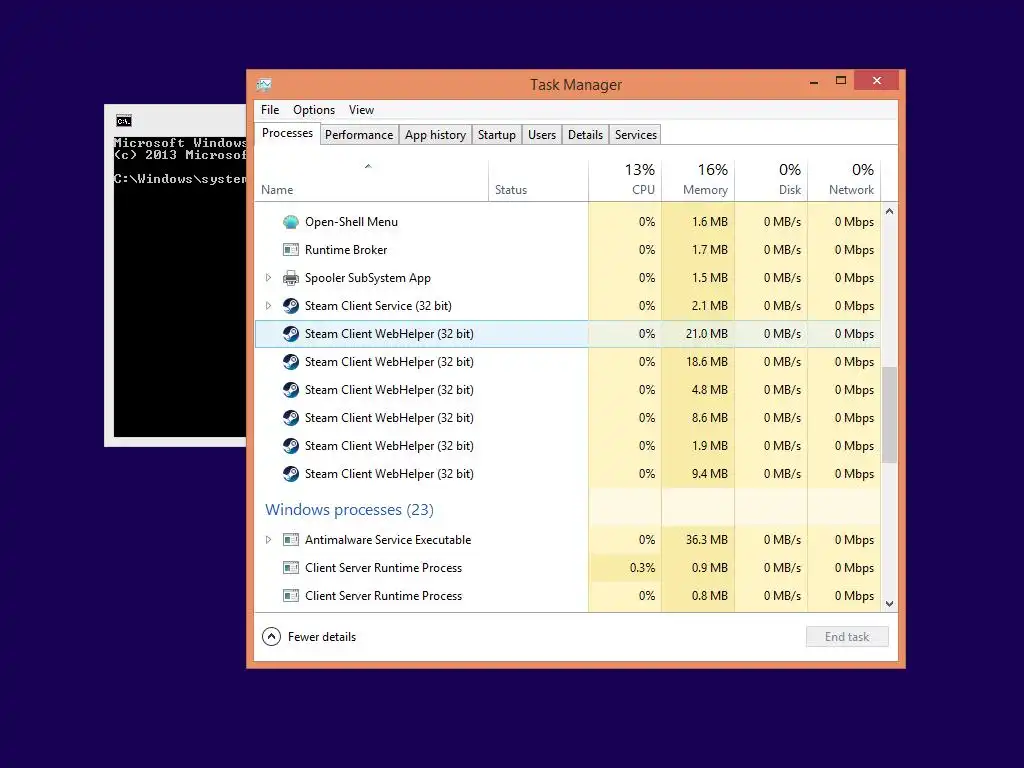1024x768 pixels.
Task: Select Steam Client Service (32 bit) name
Action: point(378,306)
